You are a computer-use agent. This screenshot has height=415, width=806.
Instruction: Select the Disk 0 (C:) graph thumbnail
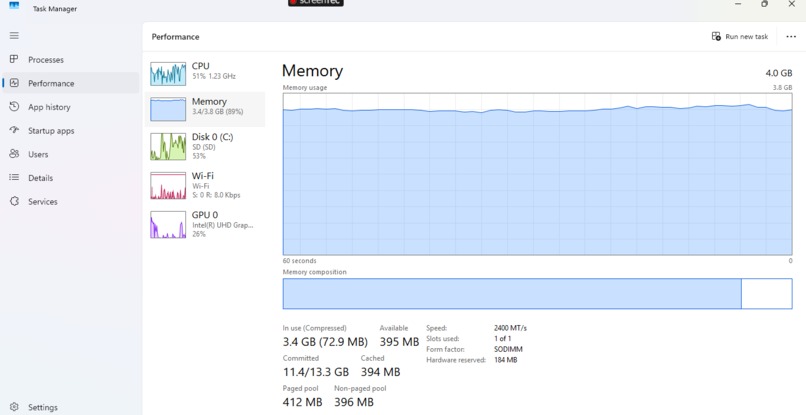click(x=168, y=147)
